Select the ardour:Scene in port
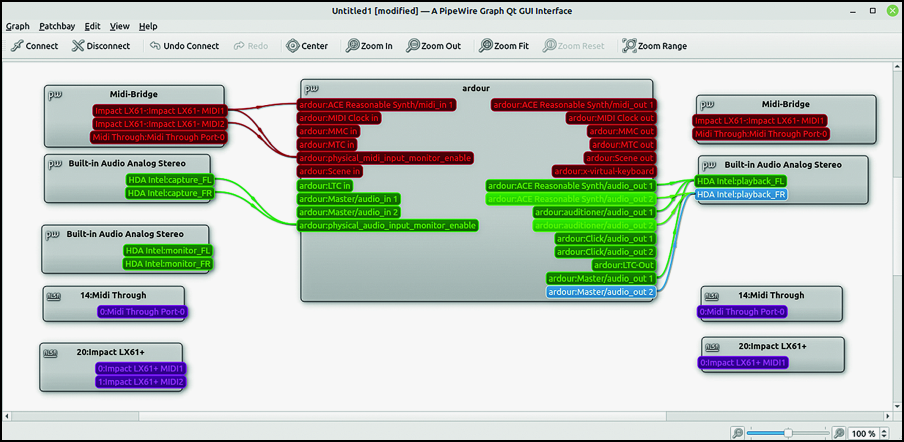Screen dimensions: 904x442 coord(331,171)
